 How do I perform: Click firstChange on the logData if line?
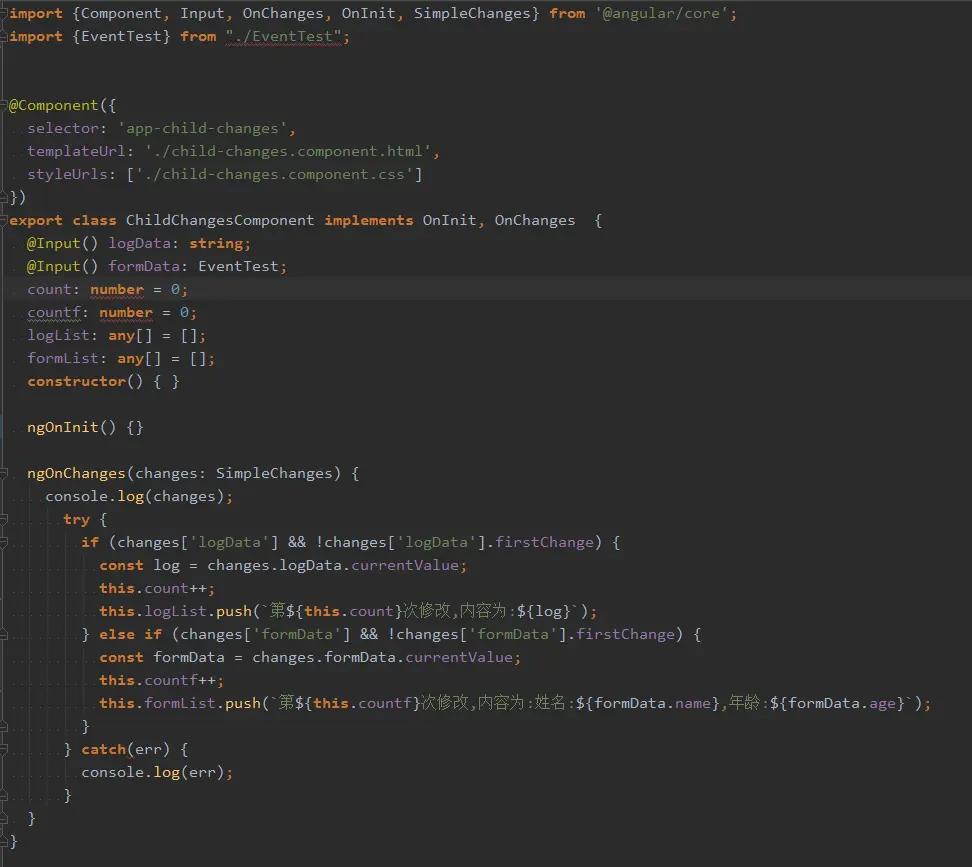[544, 542]
